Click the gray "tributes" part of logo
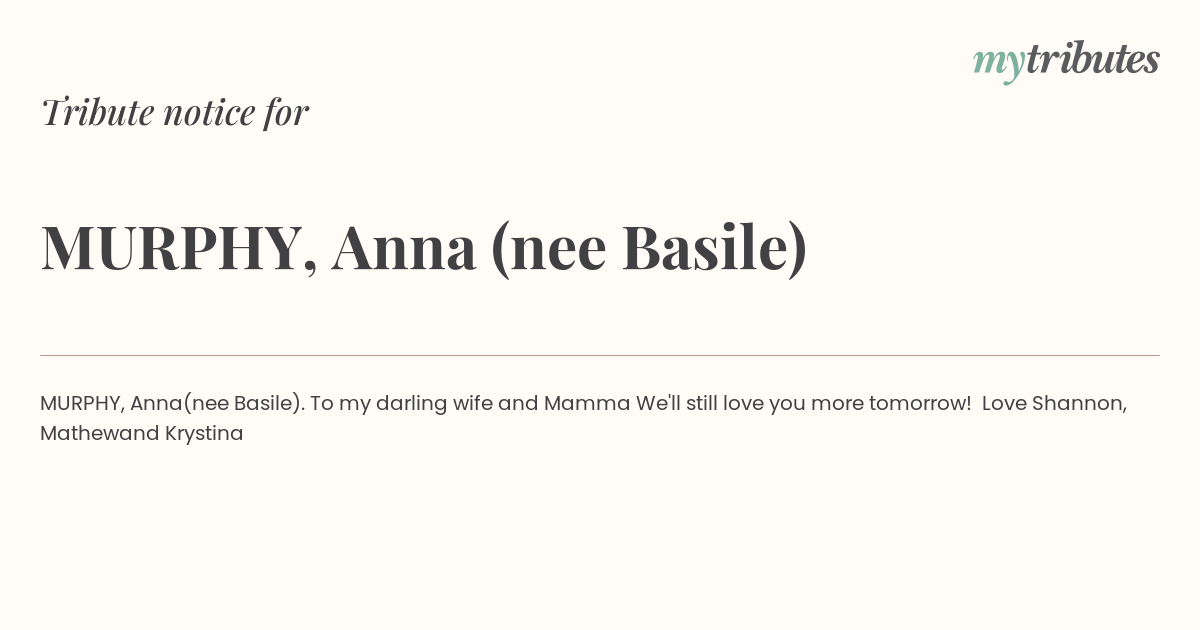 [1092, 59]
